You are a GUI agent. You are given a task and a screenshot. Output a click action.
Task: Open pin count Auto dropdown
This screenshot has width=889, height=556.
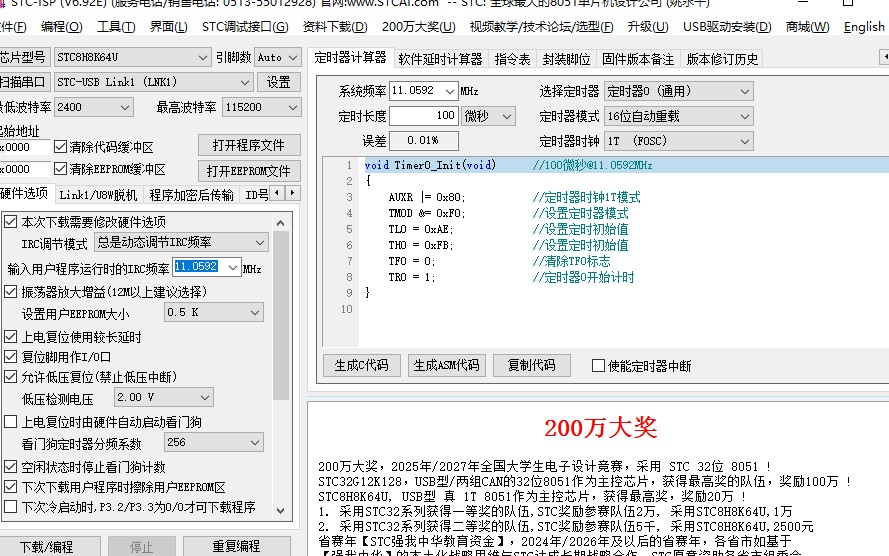click(x=277, y=57)
